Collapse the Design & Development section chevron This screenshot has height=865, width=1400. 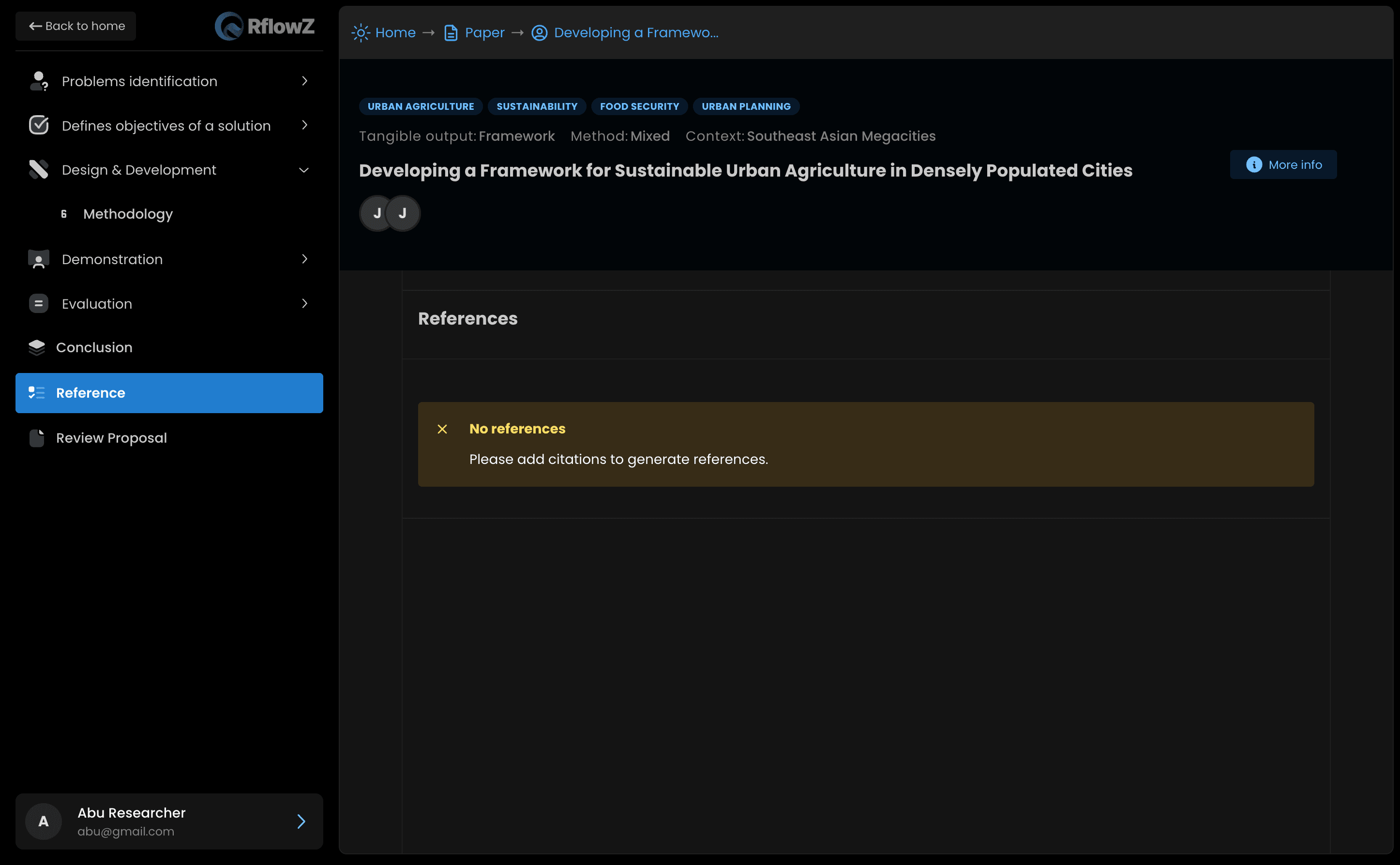coord(304,170)
